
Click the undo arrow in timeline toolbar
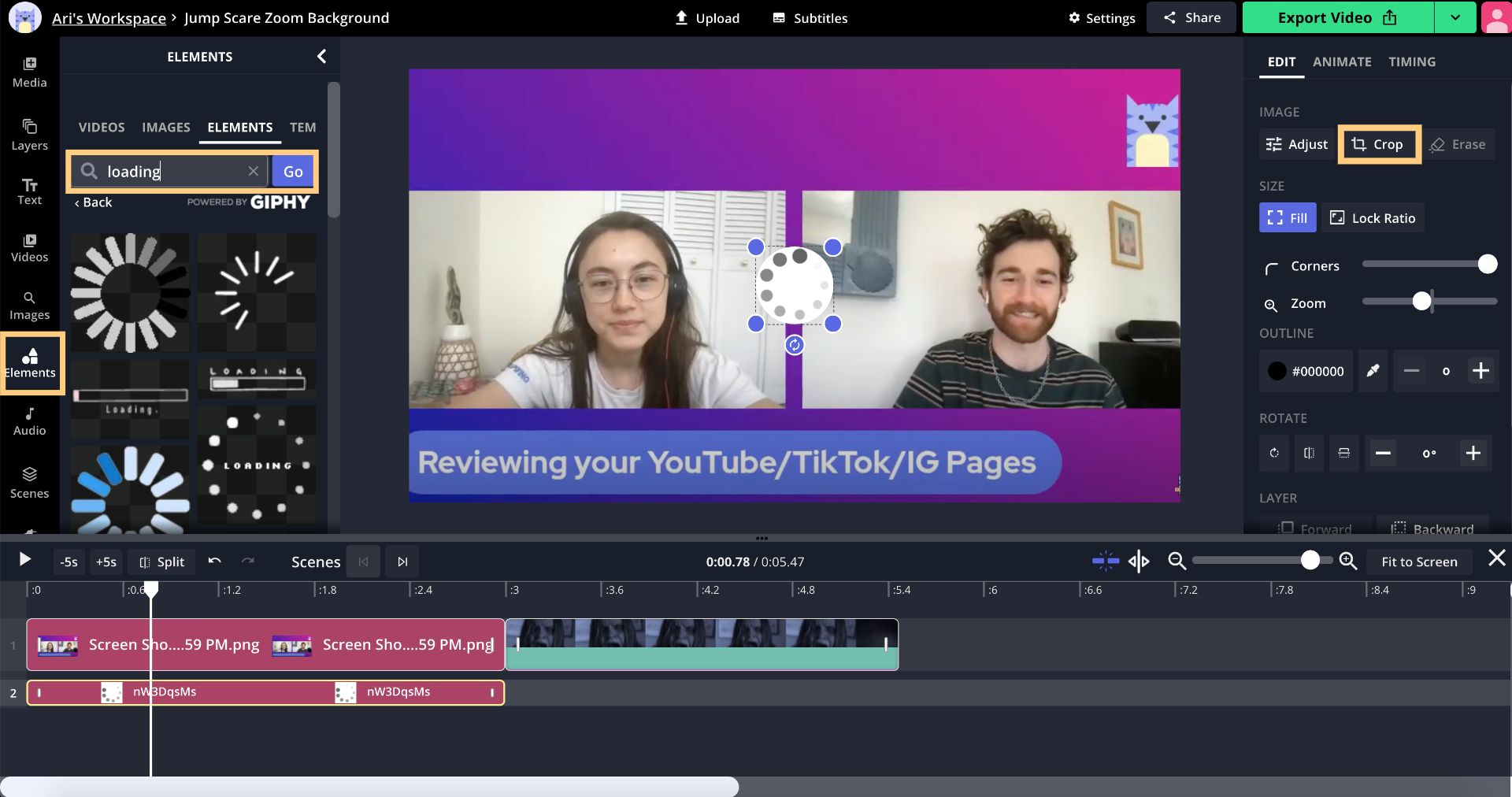(x=214, y=561)
